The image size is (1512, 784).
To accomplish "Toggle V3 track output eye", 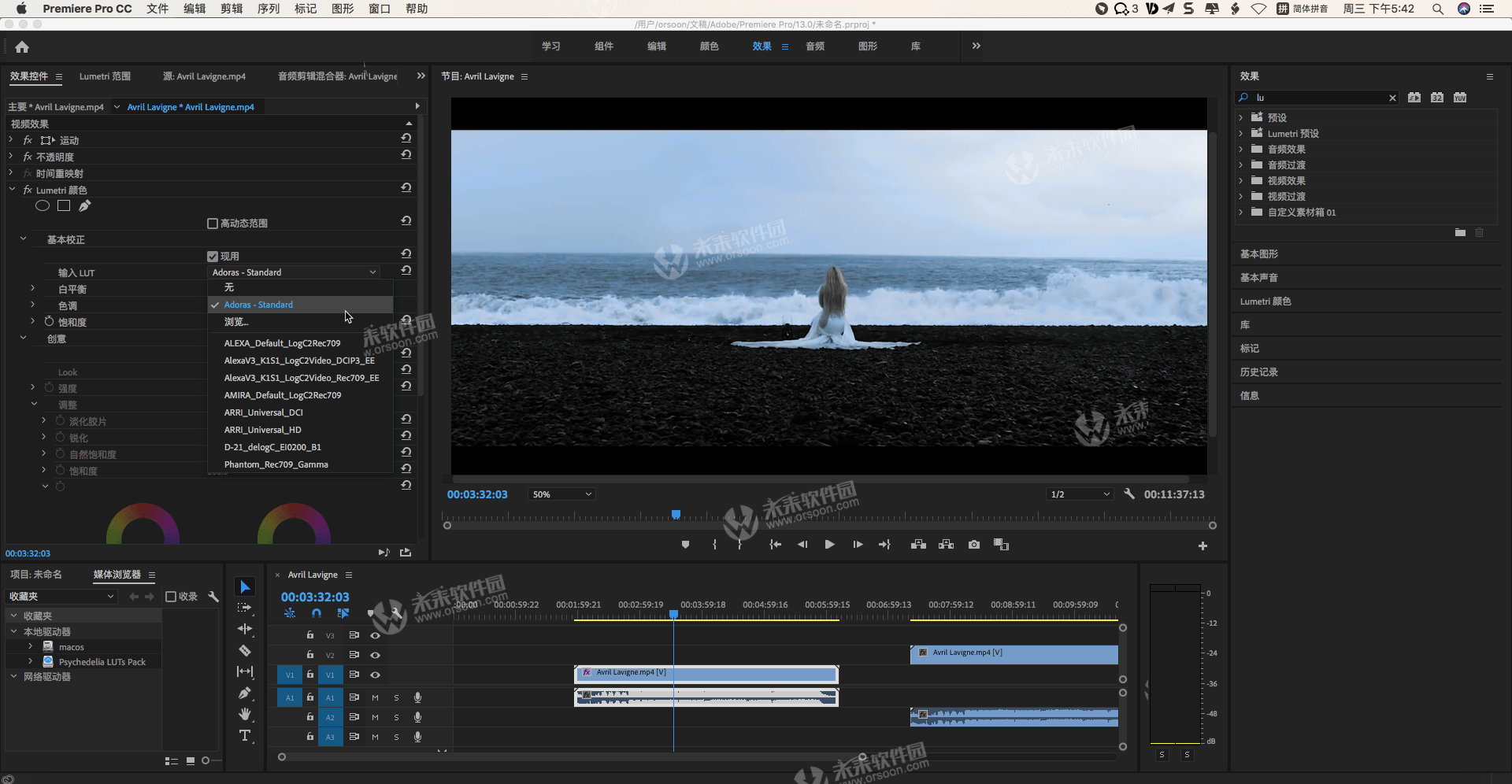I will point(375,635).
